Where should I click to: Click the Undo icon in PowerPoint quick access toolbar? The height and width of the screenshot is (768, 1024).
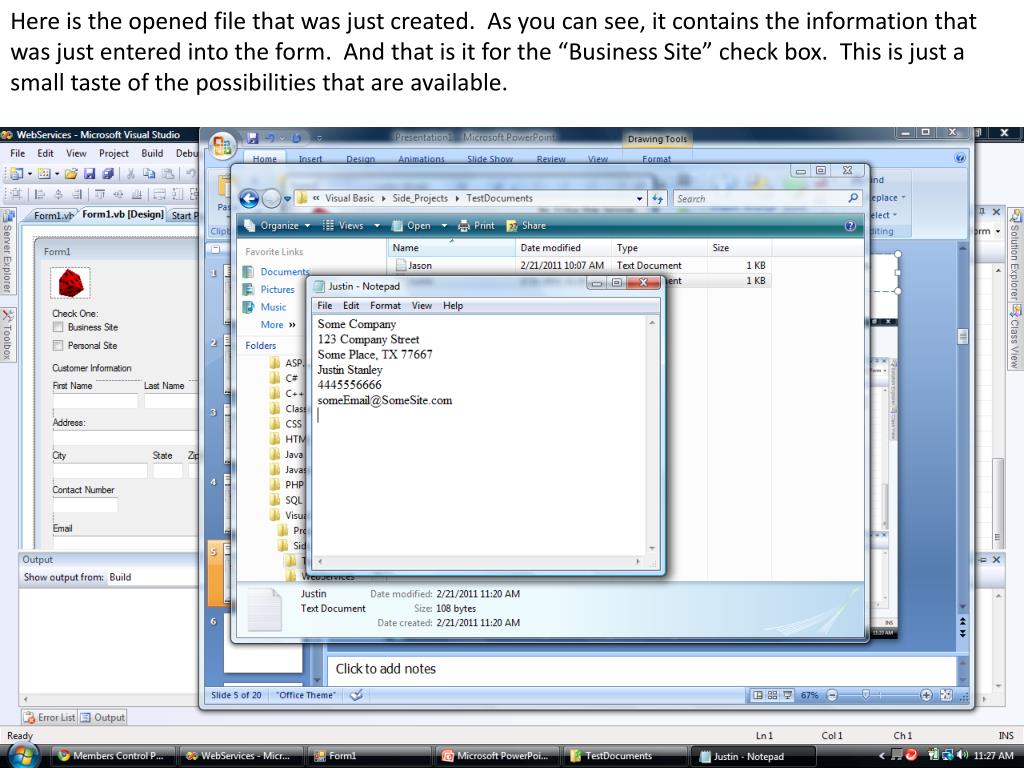270,138
